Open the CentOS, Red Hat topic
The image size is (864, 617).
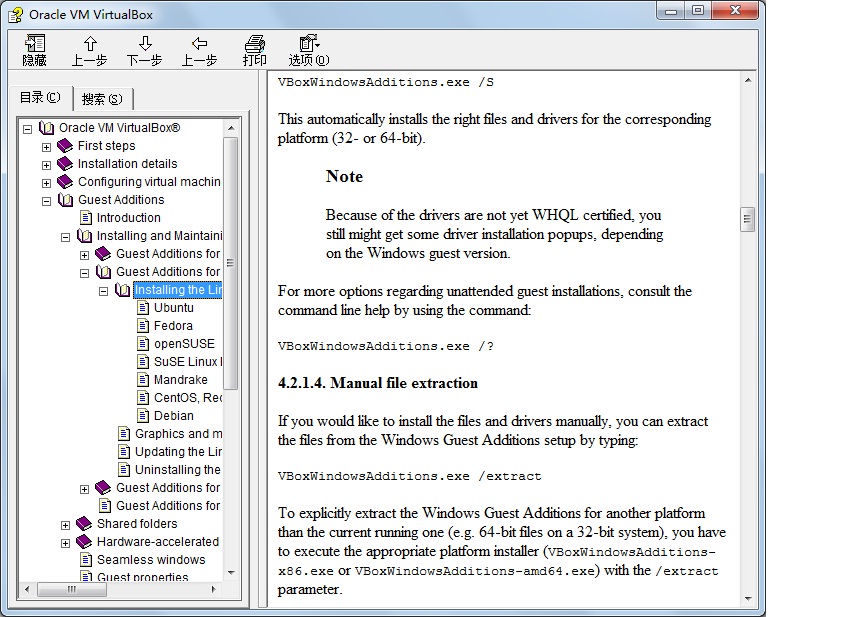pos(187,398)
